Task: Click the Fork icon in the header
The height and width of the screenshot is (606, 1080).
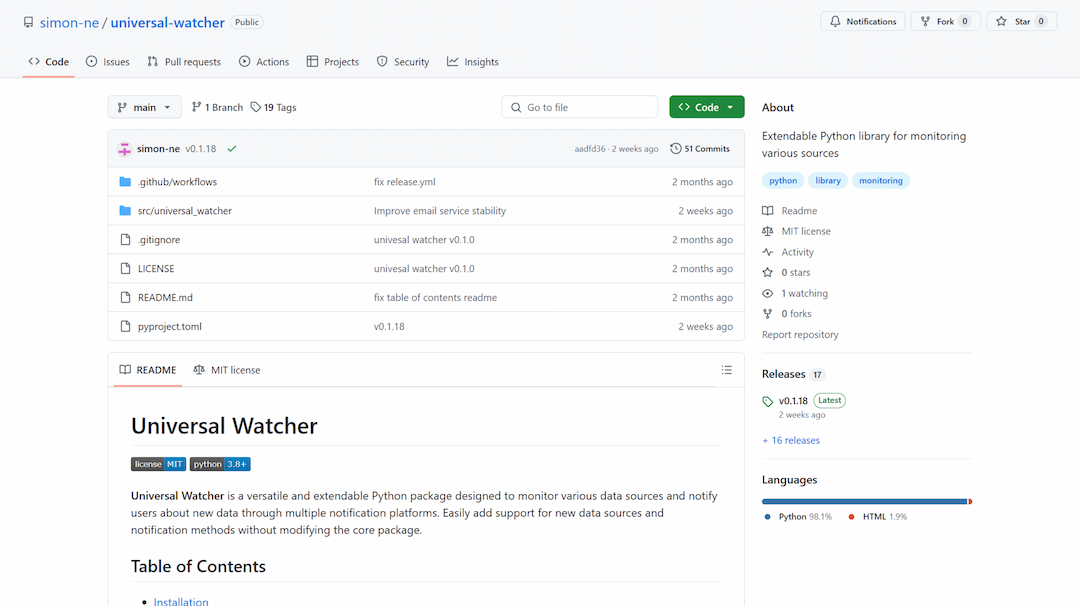Action: (x=925, y=21)
